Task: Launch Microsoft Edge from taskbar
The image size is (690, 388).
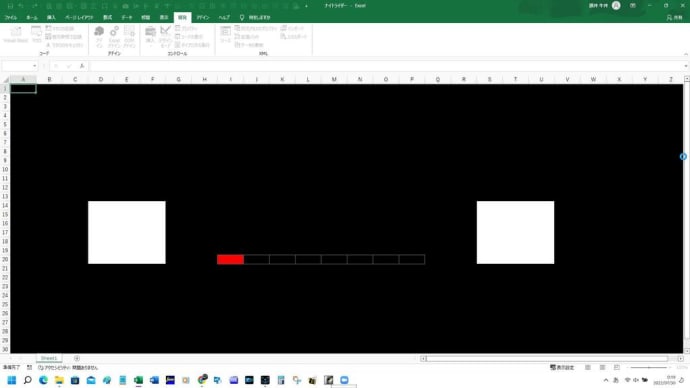Action: pos(43,380)
